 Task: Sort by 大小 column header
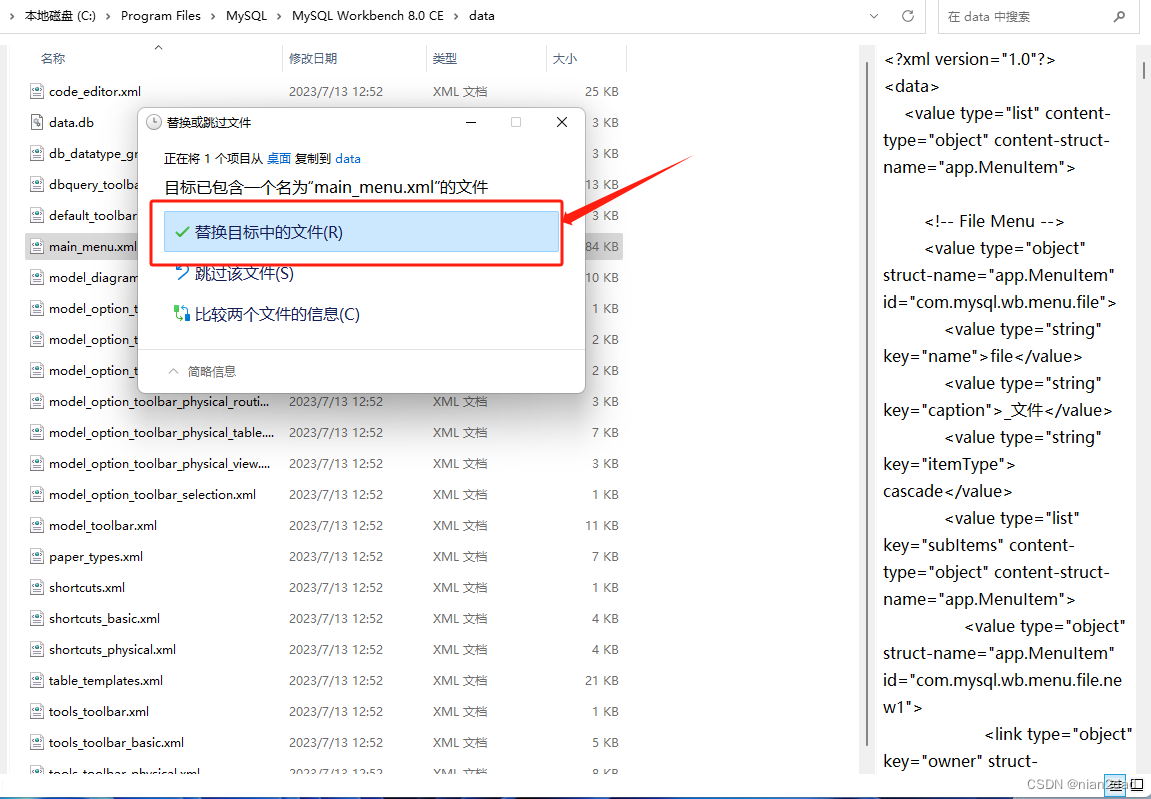click(564, 59)
